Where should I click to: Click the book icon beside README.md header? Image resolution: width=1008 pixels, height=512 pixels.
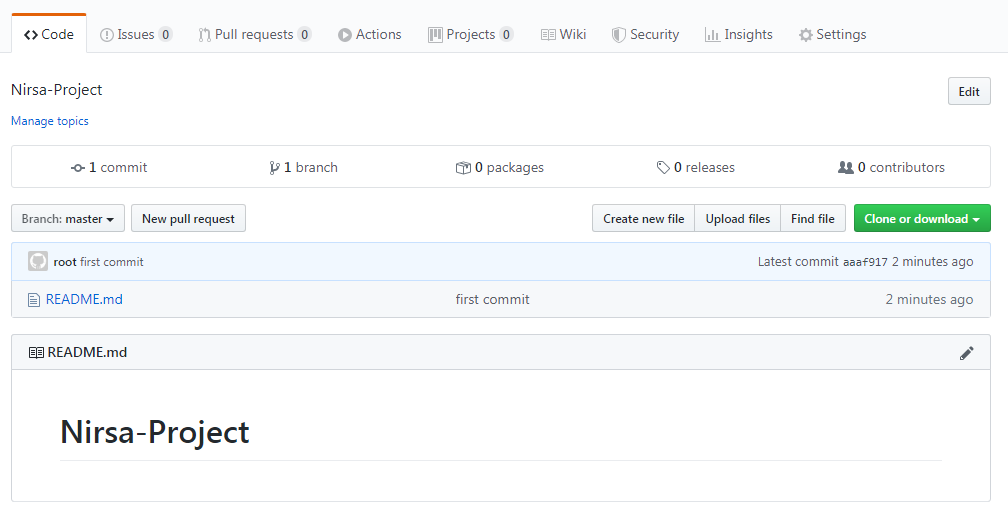[x=37, y=352]
